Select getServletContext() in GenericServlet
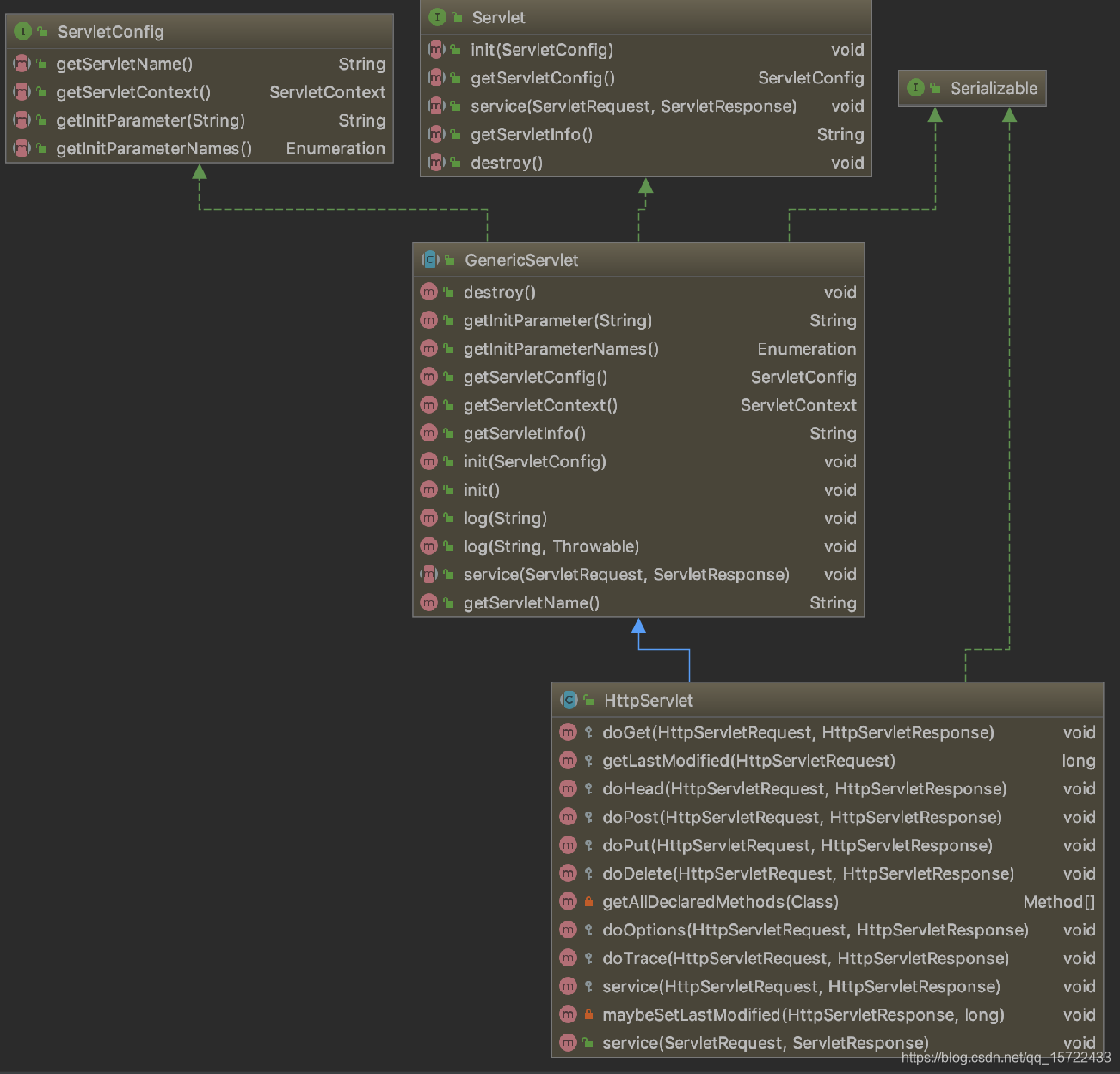 click(x=540, y=405)
